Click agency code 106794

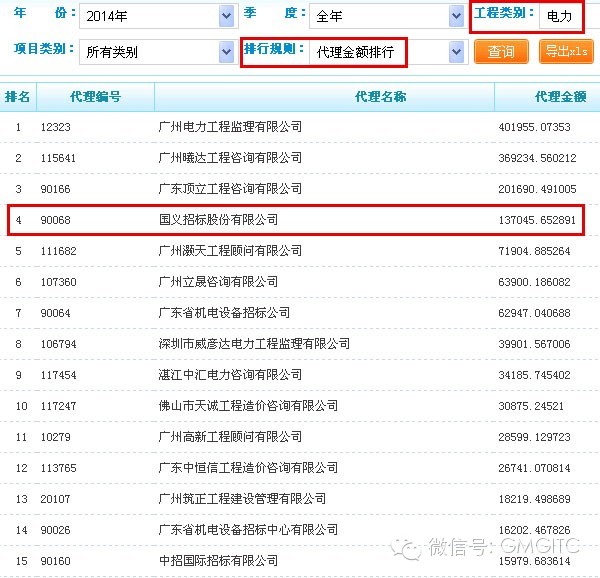(x=59, y=344)
